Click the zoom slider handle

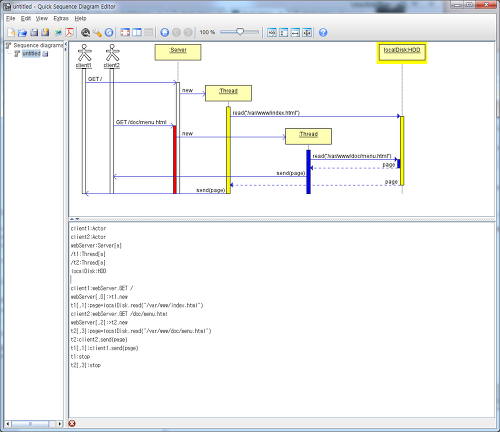click(240, 32)
